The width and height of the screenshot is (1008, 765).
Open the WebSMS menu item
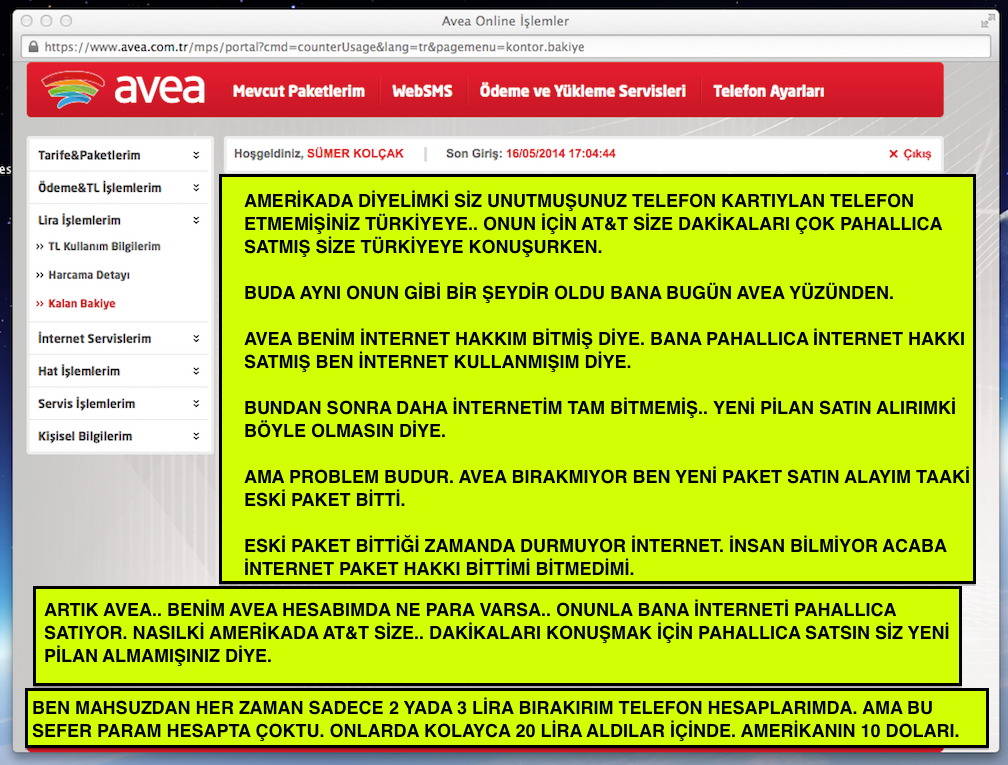pyautogui.click(x=422, y=91)
